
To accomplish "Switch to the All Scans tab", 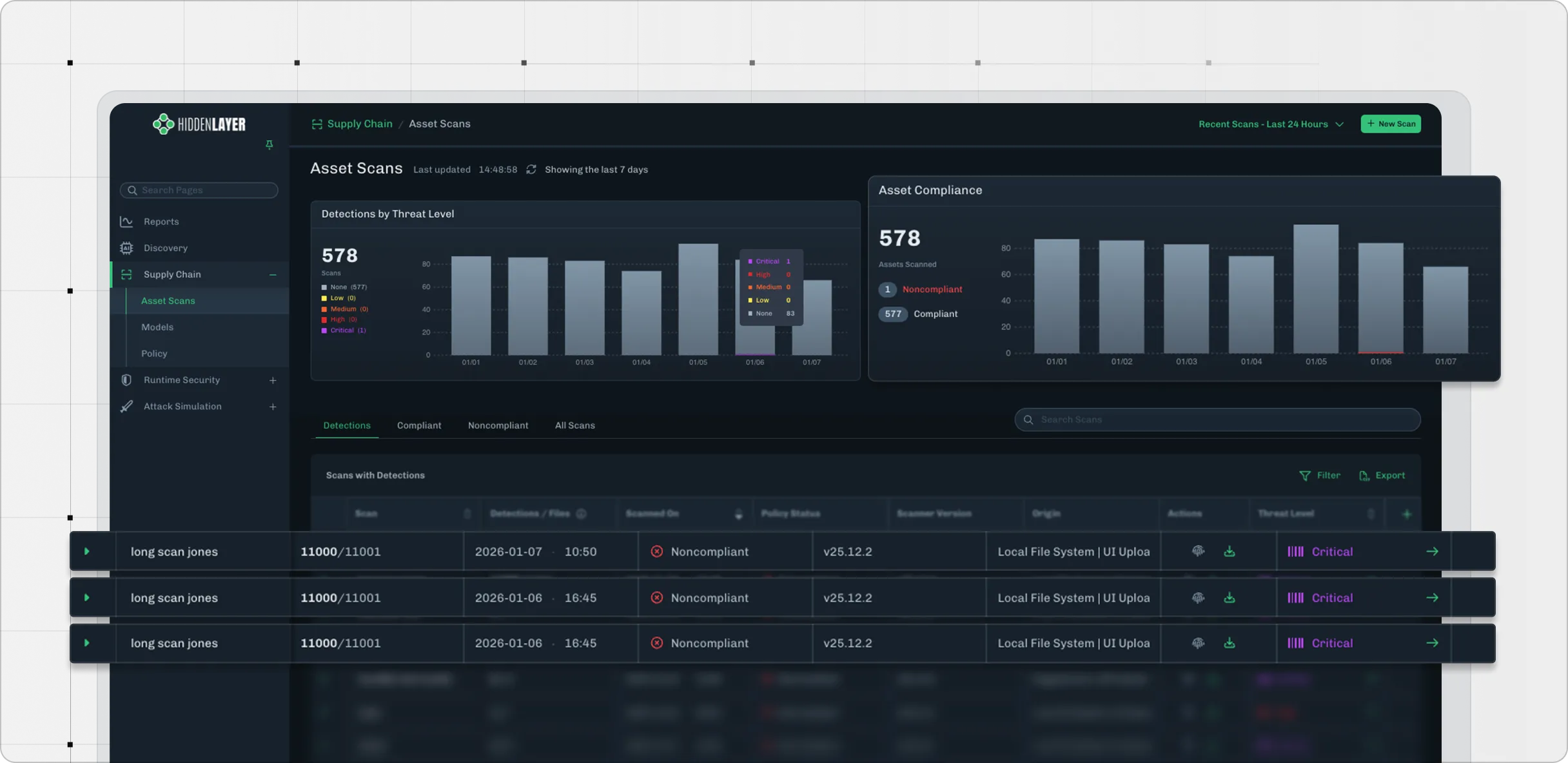I will (574, 425).
